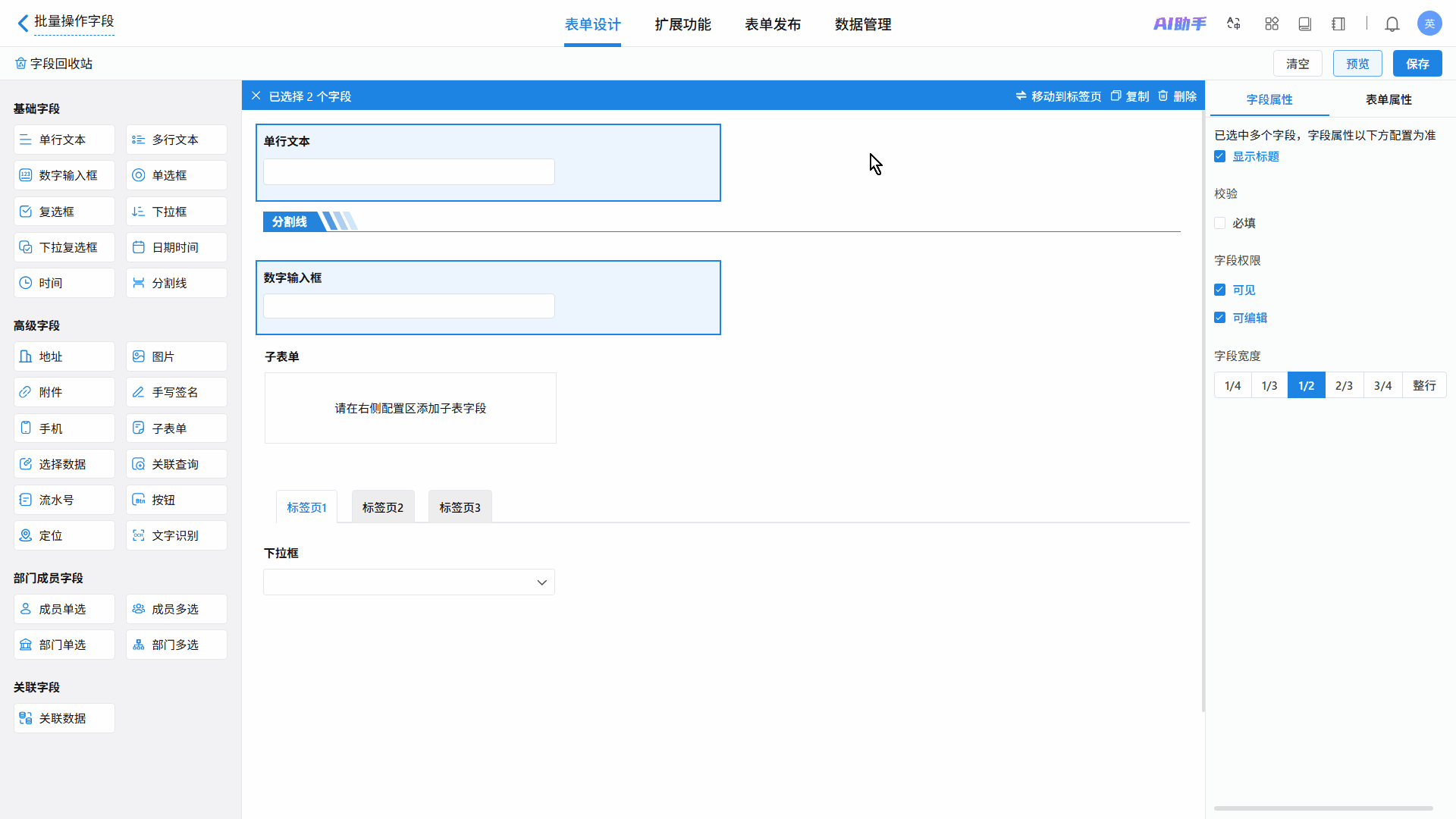Screen dimensions: 1456x819
Task: Go back using the left arrow
Action: [x=23, y=23]
